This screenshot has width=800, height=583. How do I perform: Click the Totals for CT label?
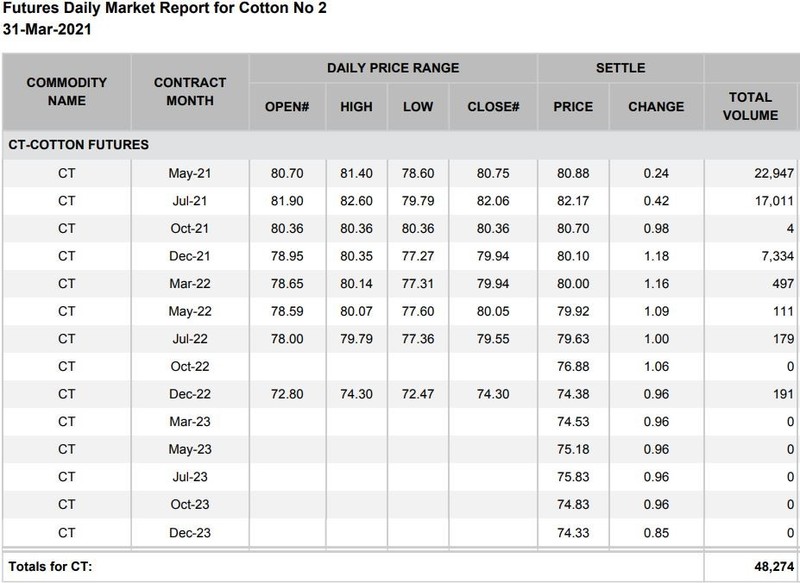[49, 566]
